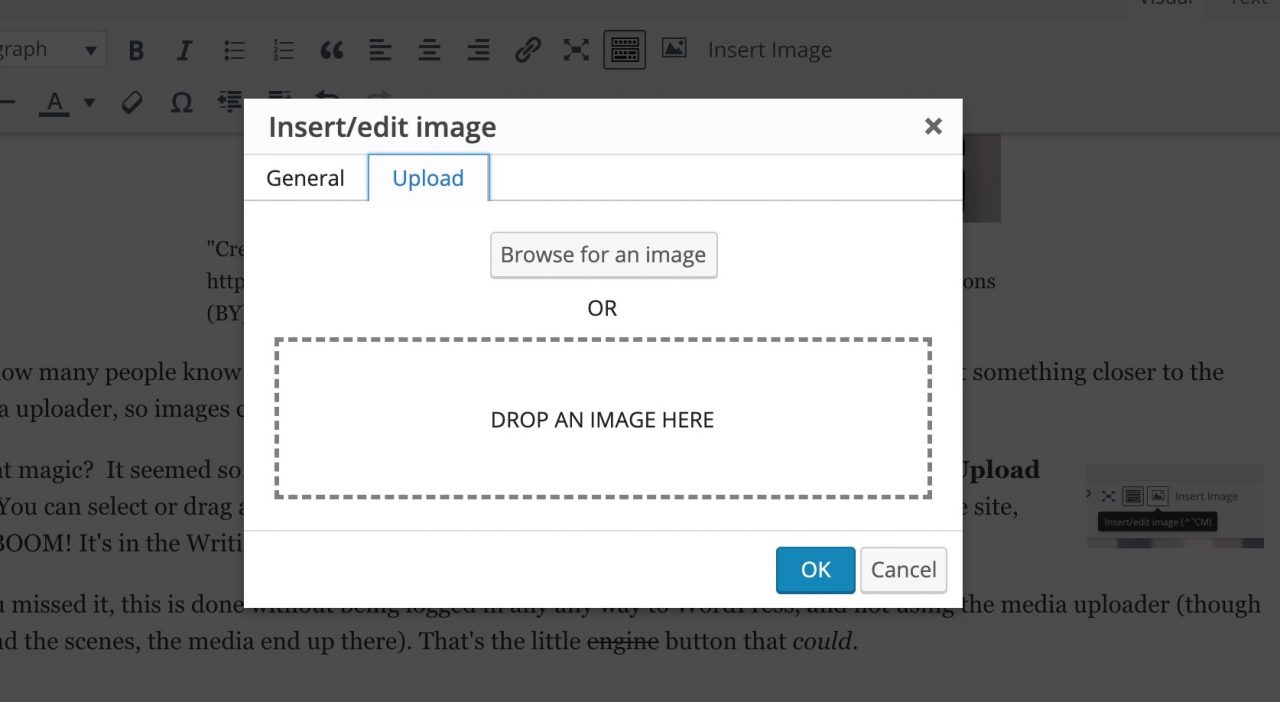The width and height of the screenshot is (1280, 702).
Task: Insert a numbered list
Action: click(282, 49)
